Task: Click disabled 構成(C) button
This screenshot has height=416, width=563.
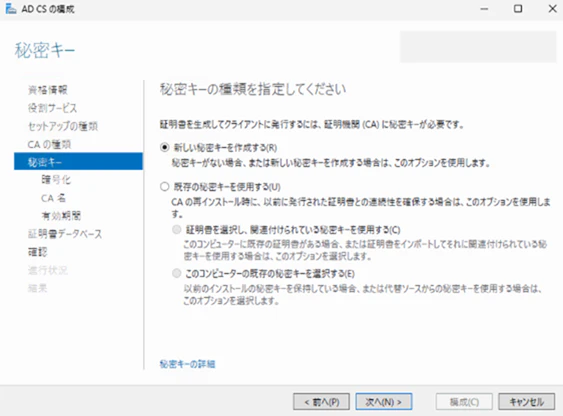Action: click(x=464, y=402)
